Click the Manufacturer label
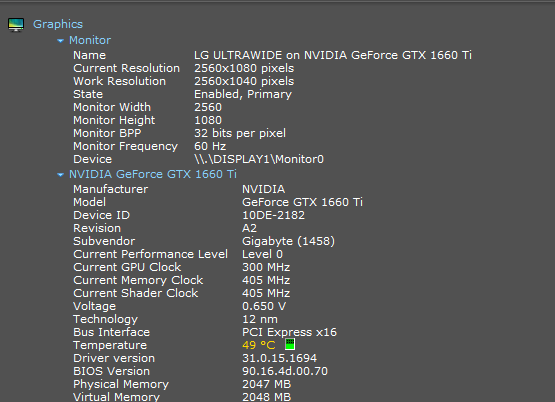 click(110, 189)
